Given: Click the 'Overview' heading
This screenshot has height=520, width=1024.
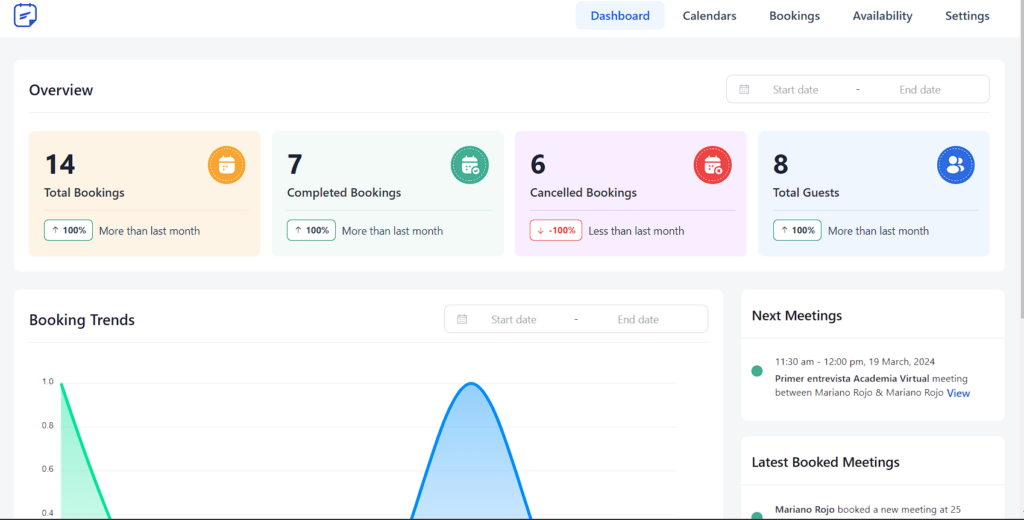Looking at the screenshot, I should pyautogui.click(x=61, y=90).
